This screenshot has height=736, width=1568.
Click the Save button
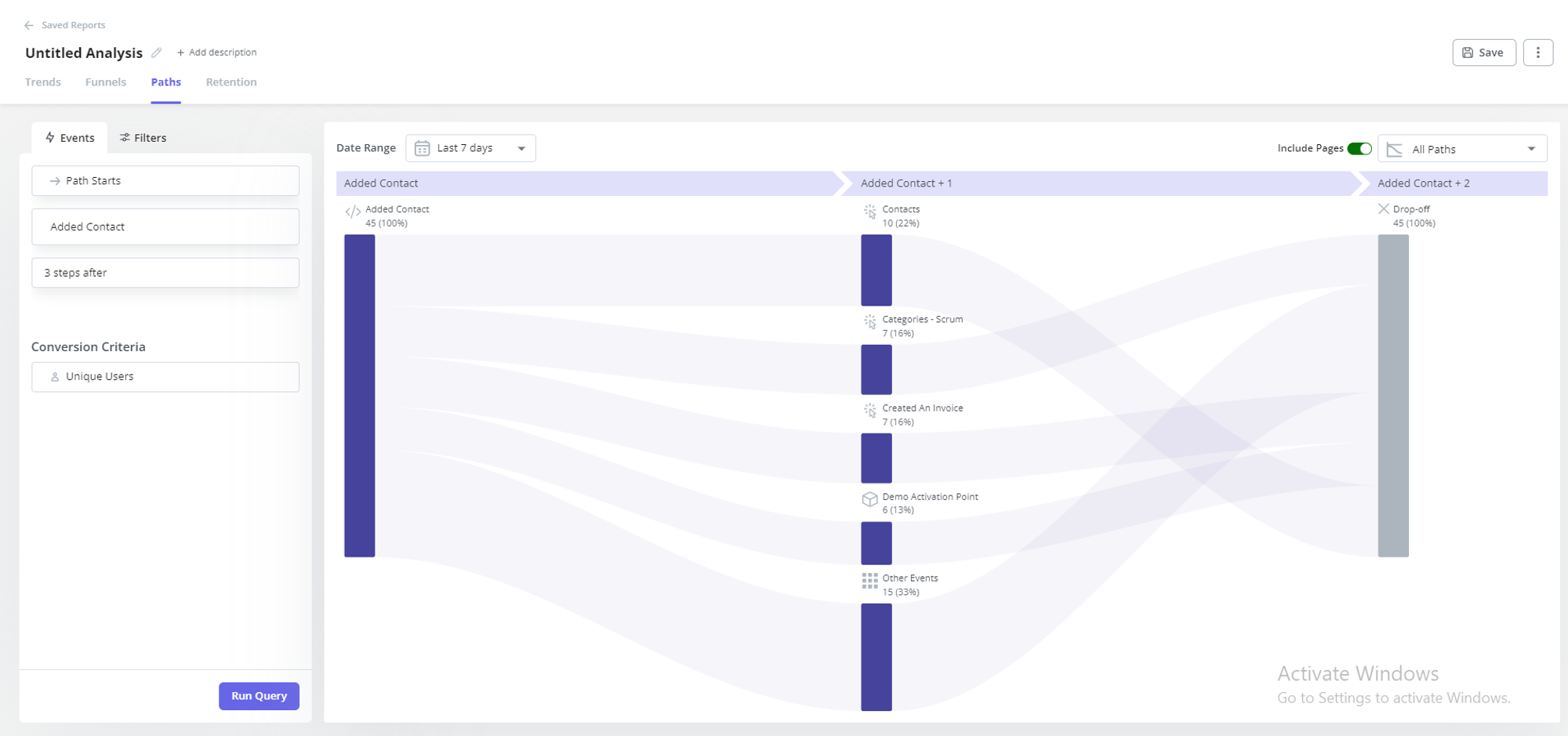[1483, 53]
